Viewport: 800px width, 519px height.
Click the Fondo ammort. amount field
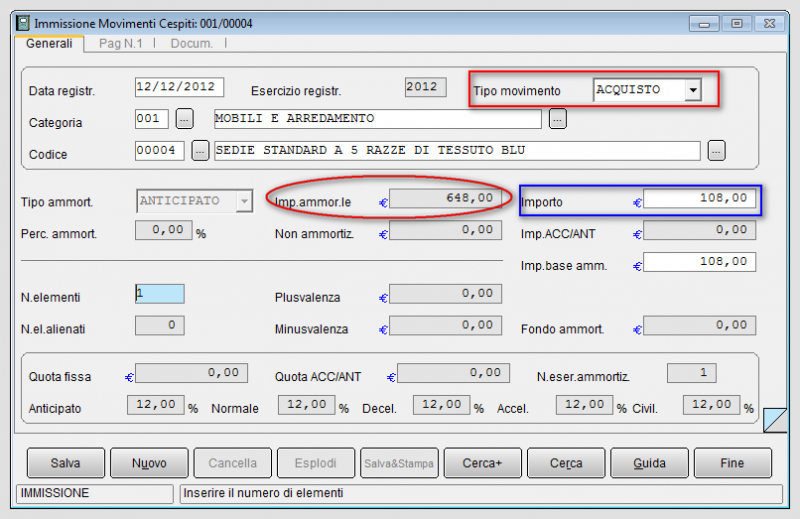699,326
